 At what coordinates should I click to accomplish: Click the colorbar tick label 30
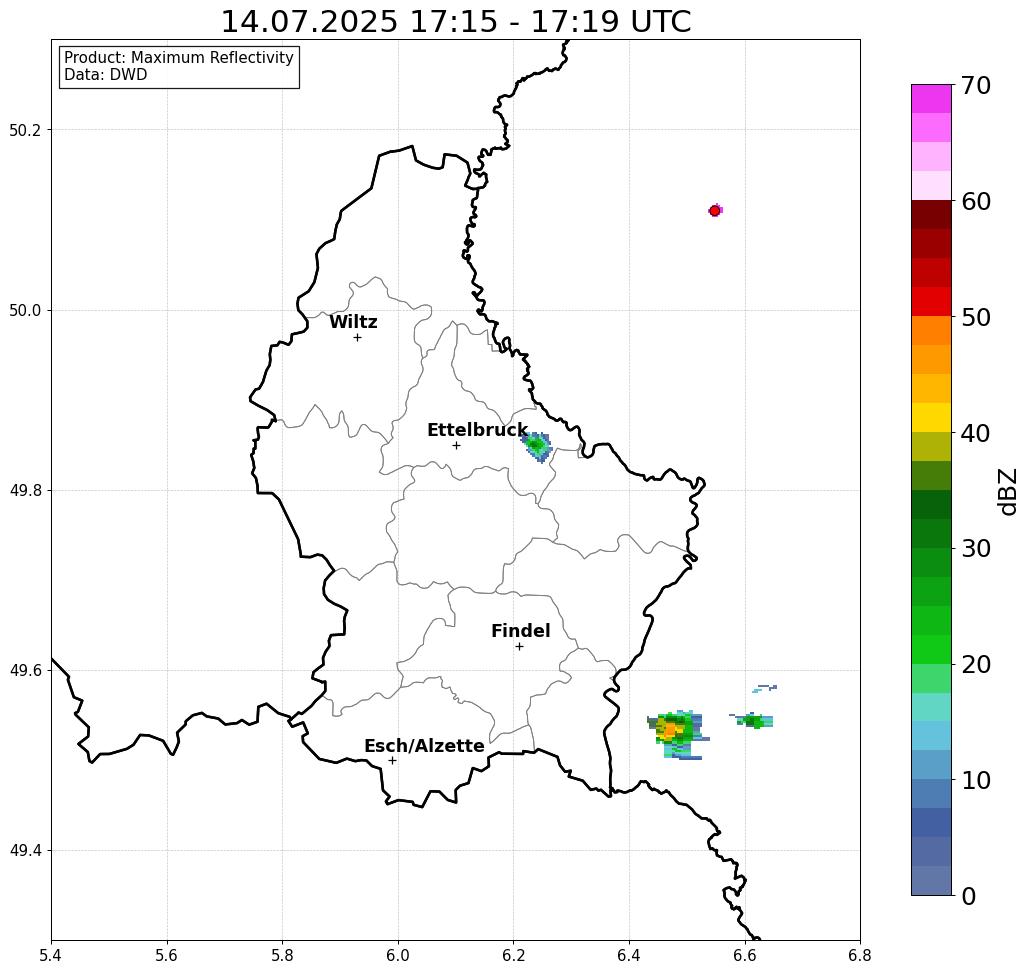tap(976, 548)
